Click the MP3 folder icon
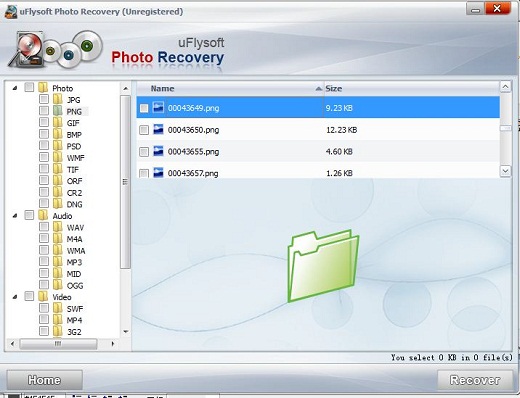This screenshot has width=520, height=398. tap(58, 262)
